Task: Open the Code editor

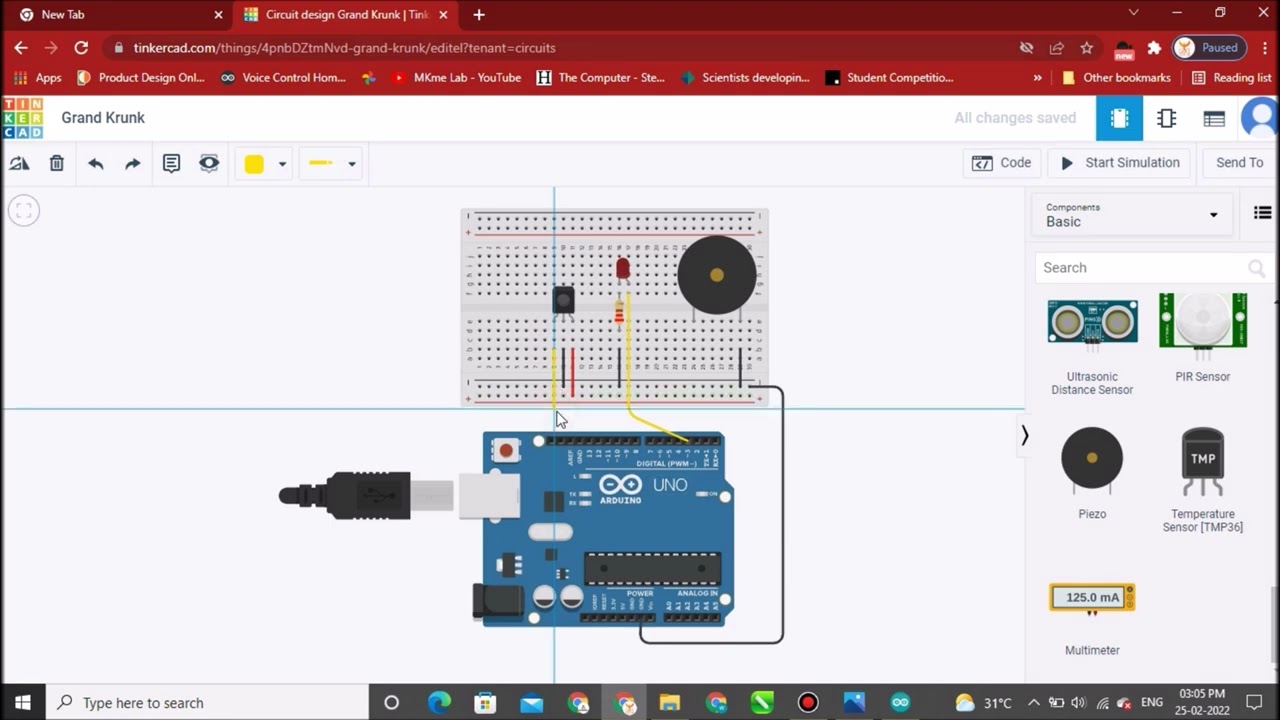Action: [x=1002, y=163]
